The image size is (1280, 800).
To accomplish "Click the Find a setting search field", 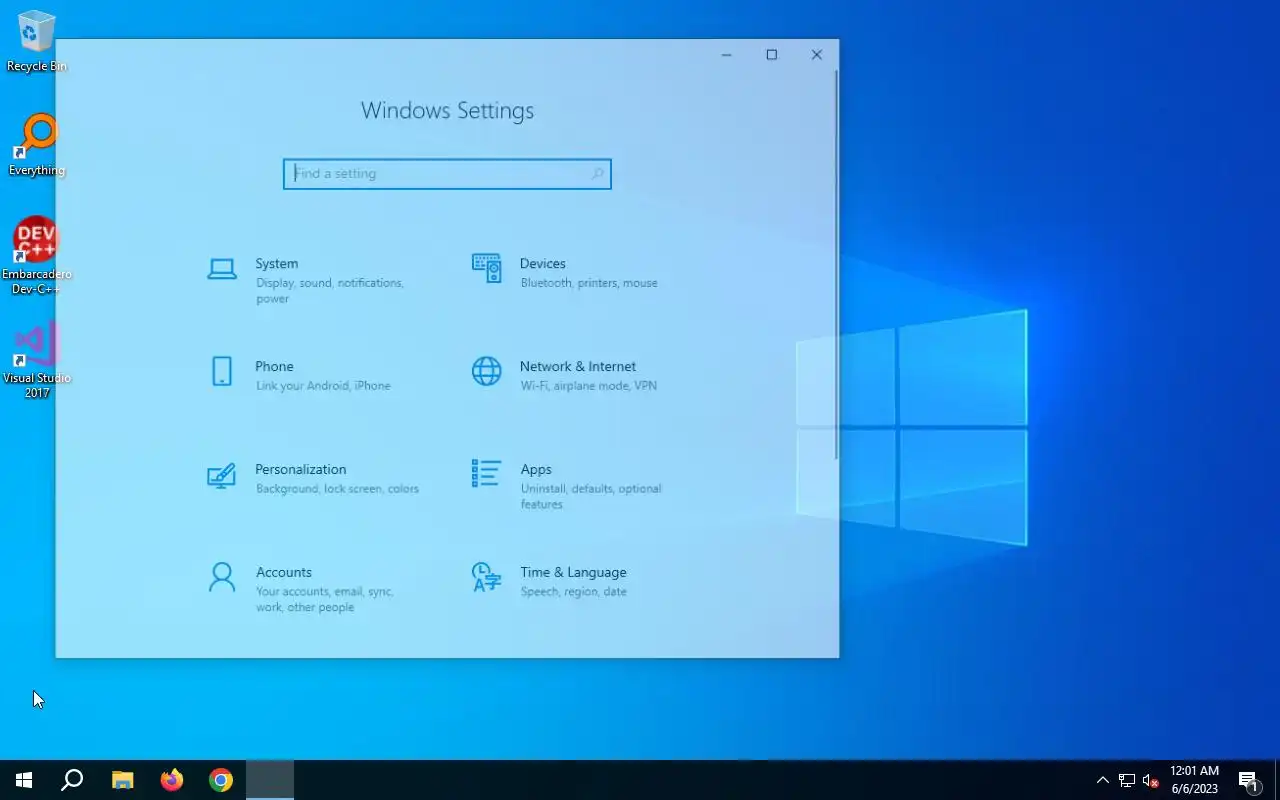I will tap(447, 174).
